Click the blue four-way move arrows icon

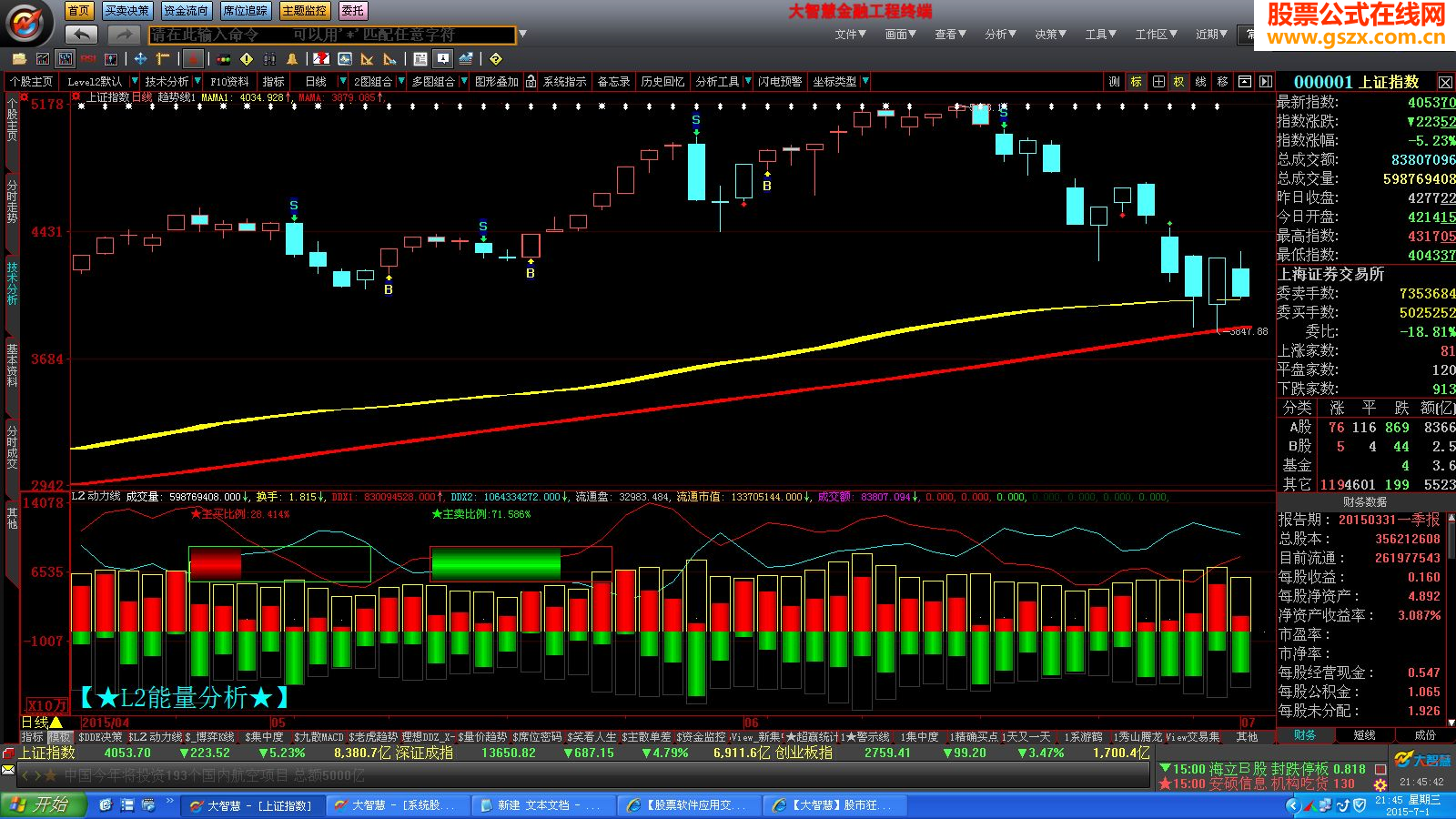[140, 59]
